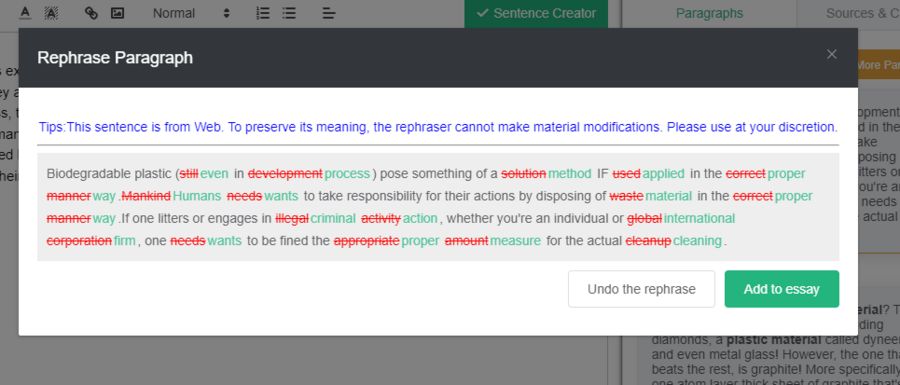Click the suggested word 'firm'
Screen dimensions: 900x385
pos(125,241)
